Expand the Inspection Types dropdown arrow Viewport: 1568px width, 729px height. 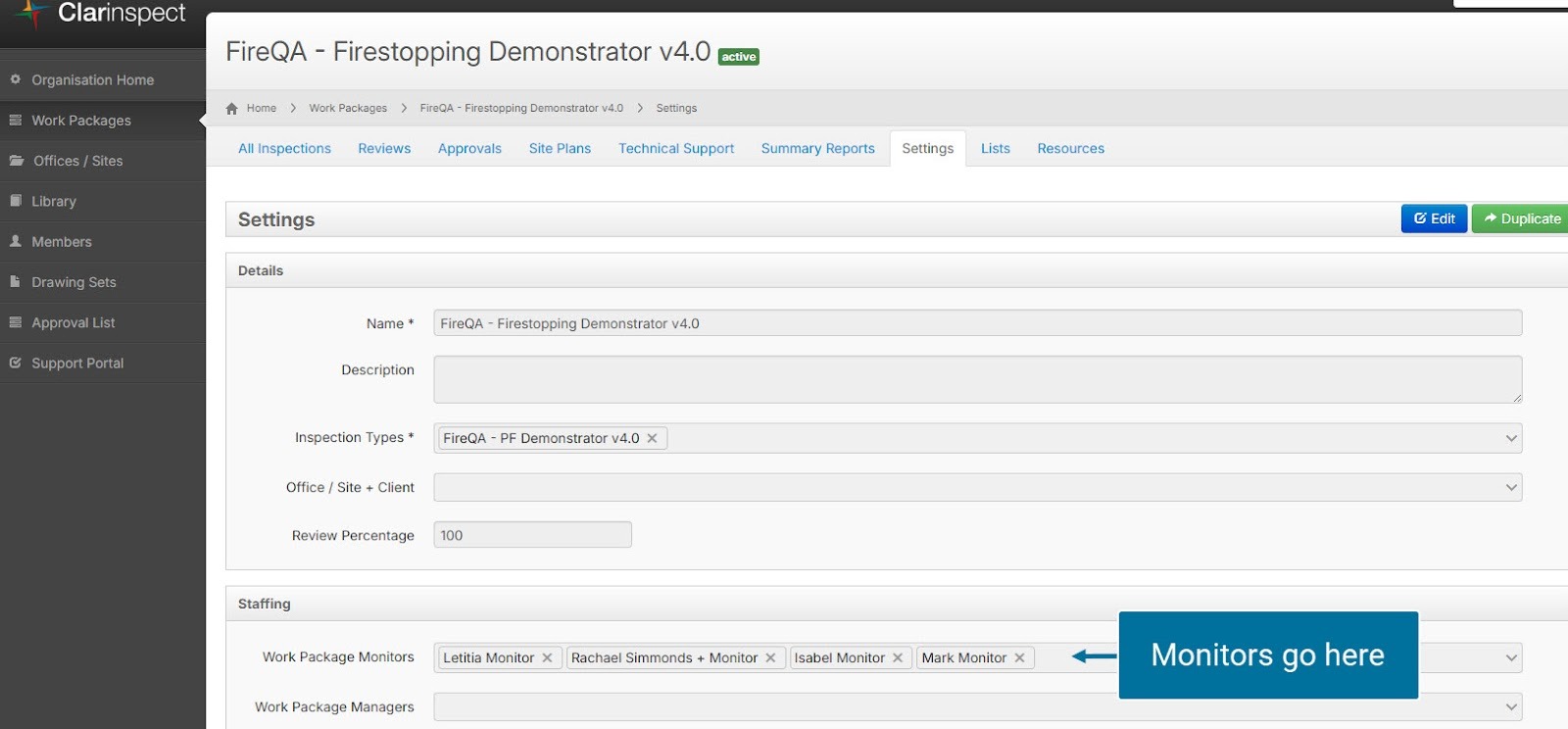click(1510, 438)
